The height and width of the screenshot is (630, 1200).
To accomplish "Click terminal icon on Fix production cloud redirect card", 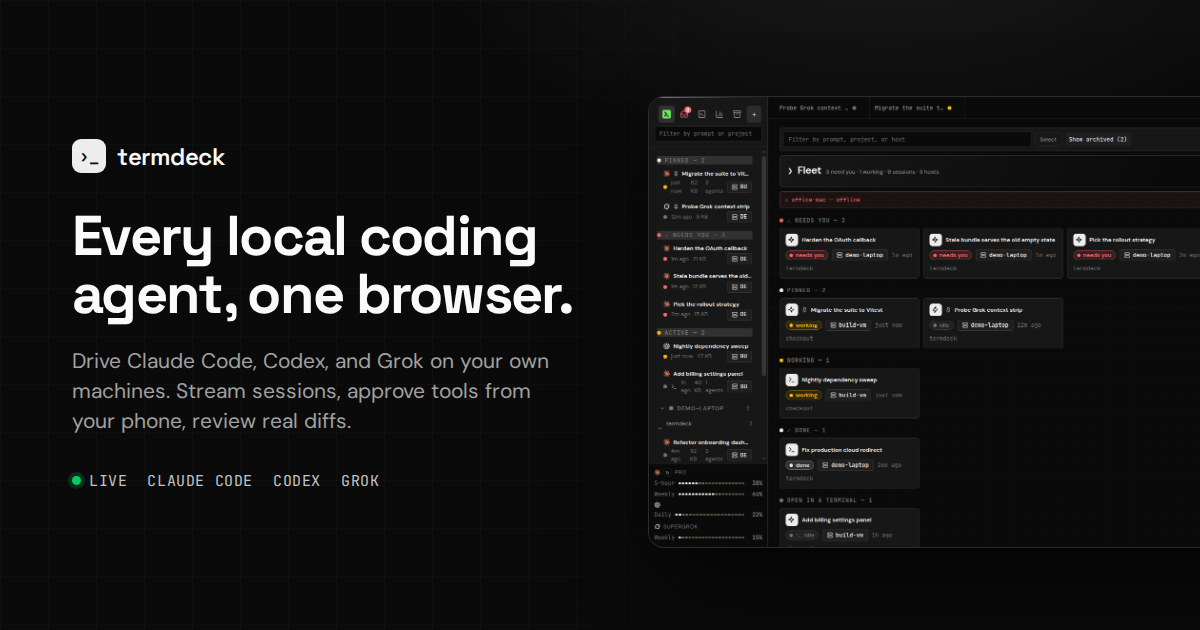I will click(x=791, y=450).
